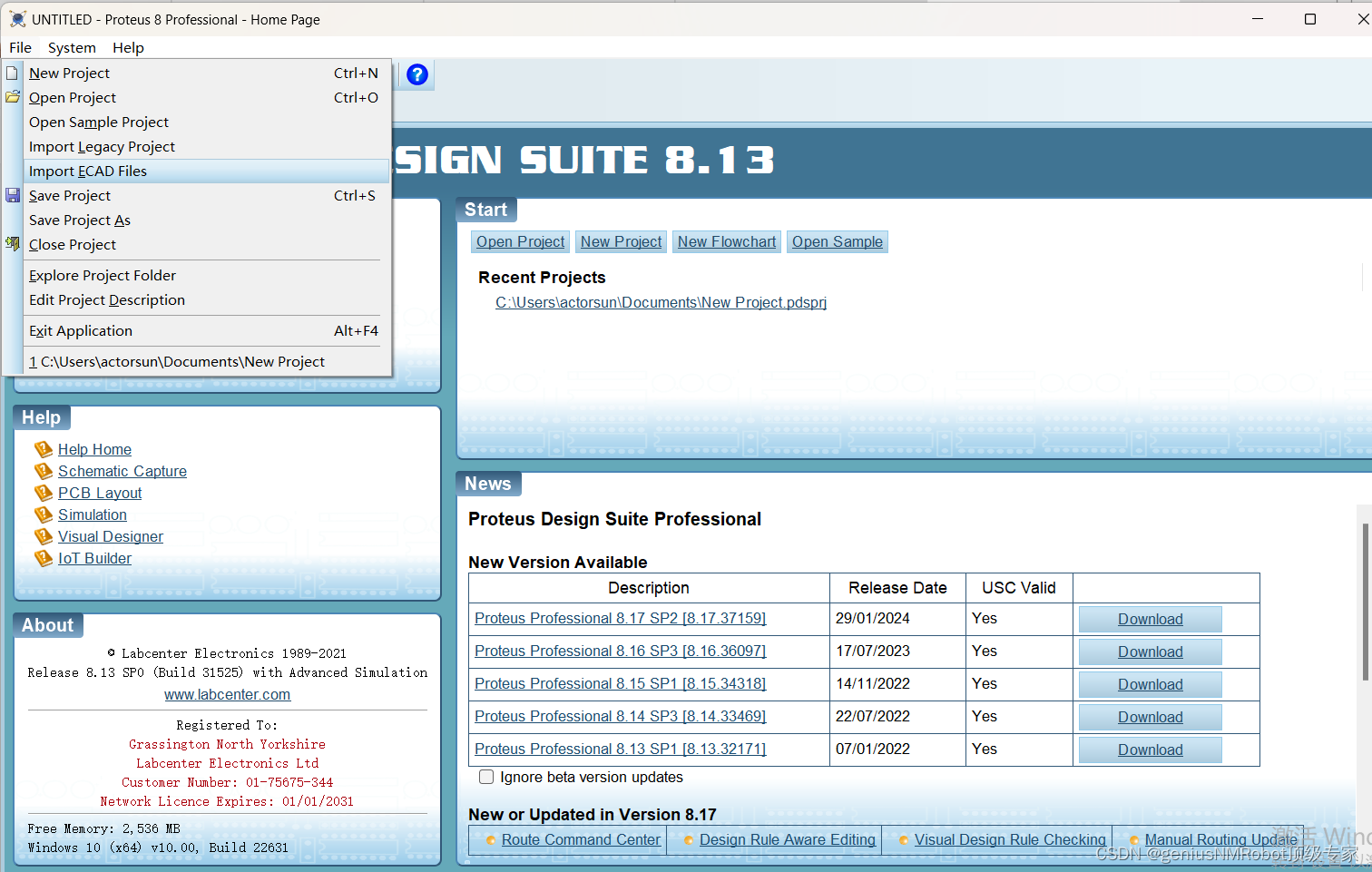Open Design Rule Aware Editing link
Image resolution: width=1372 pixels, height=872 pixels.
pyautogui.click(x=788, y=839)
